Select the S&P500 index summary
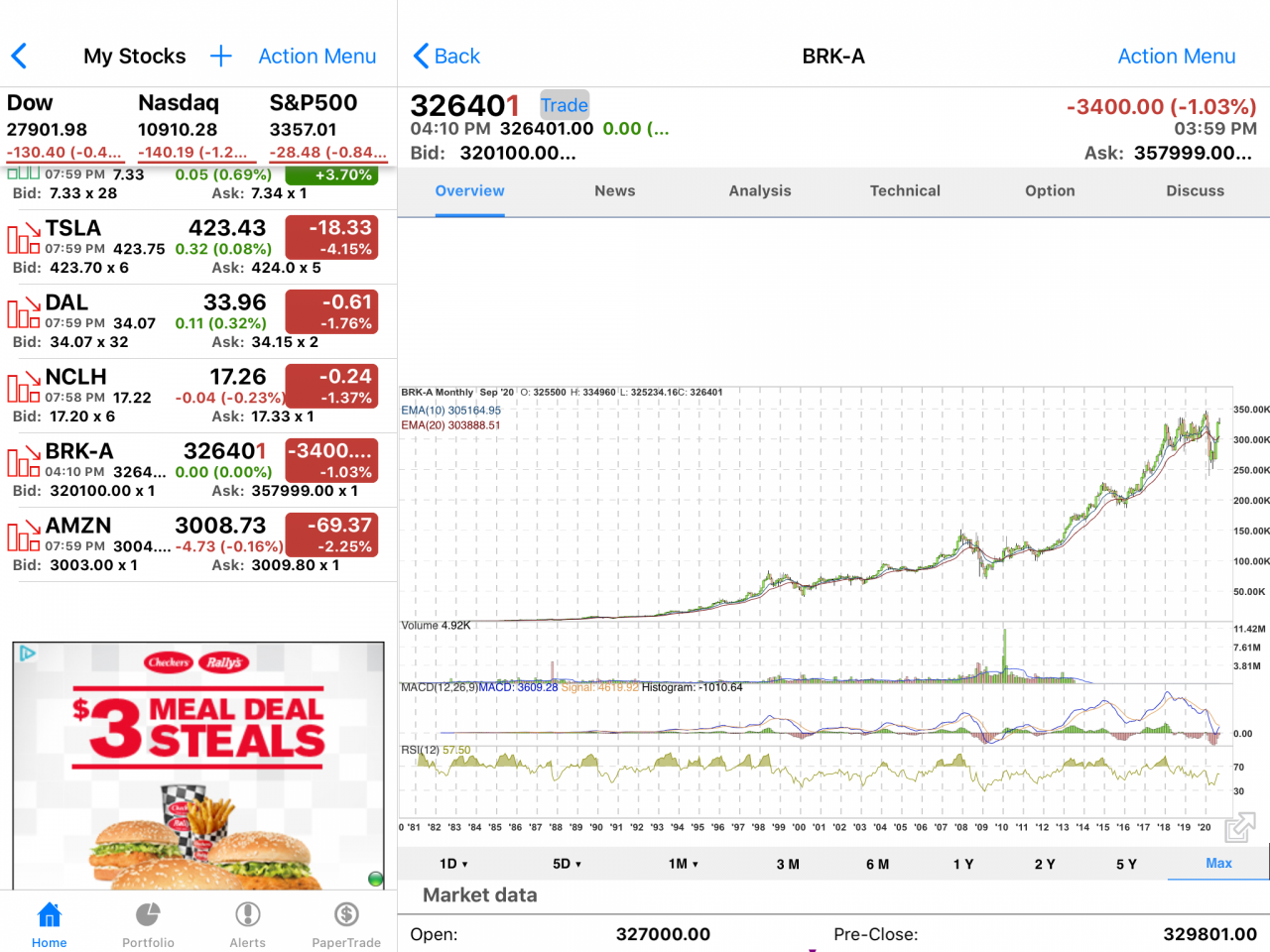This screenshot has width=1270, height=952. tap(327, 127)
